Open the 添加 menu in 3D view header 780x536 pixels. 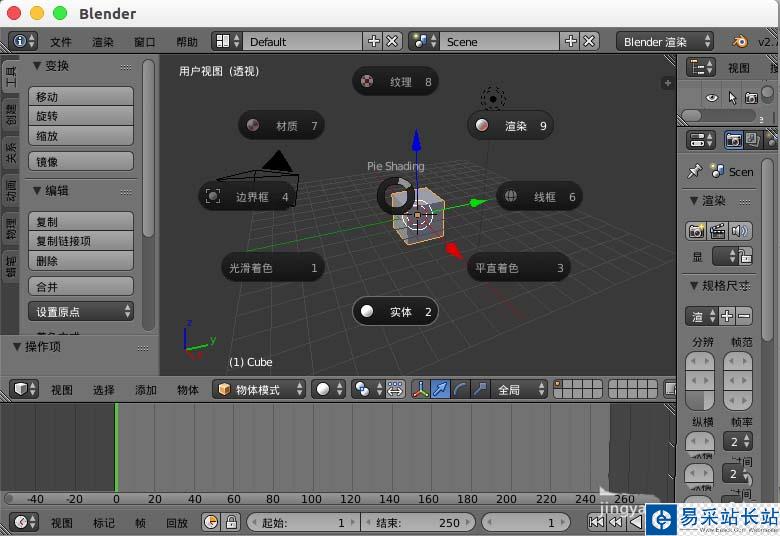pyautogui.click(x=145, y=390)
